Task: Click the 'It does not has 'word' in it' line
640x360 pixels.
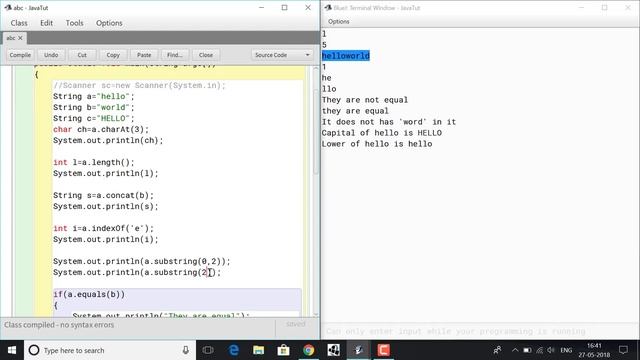Action: click(389, 122)
